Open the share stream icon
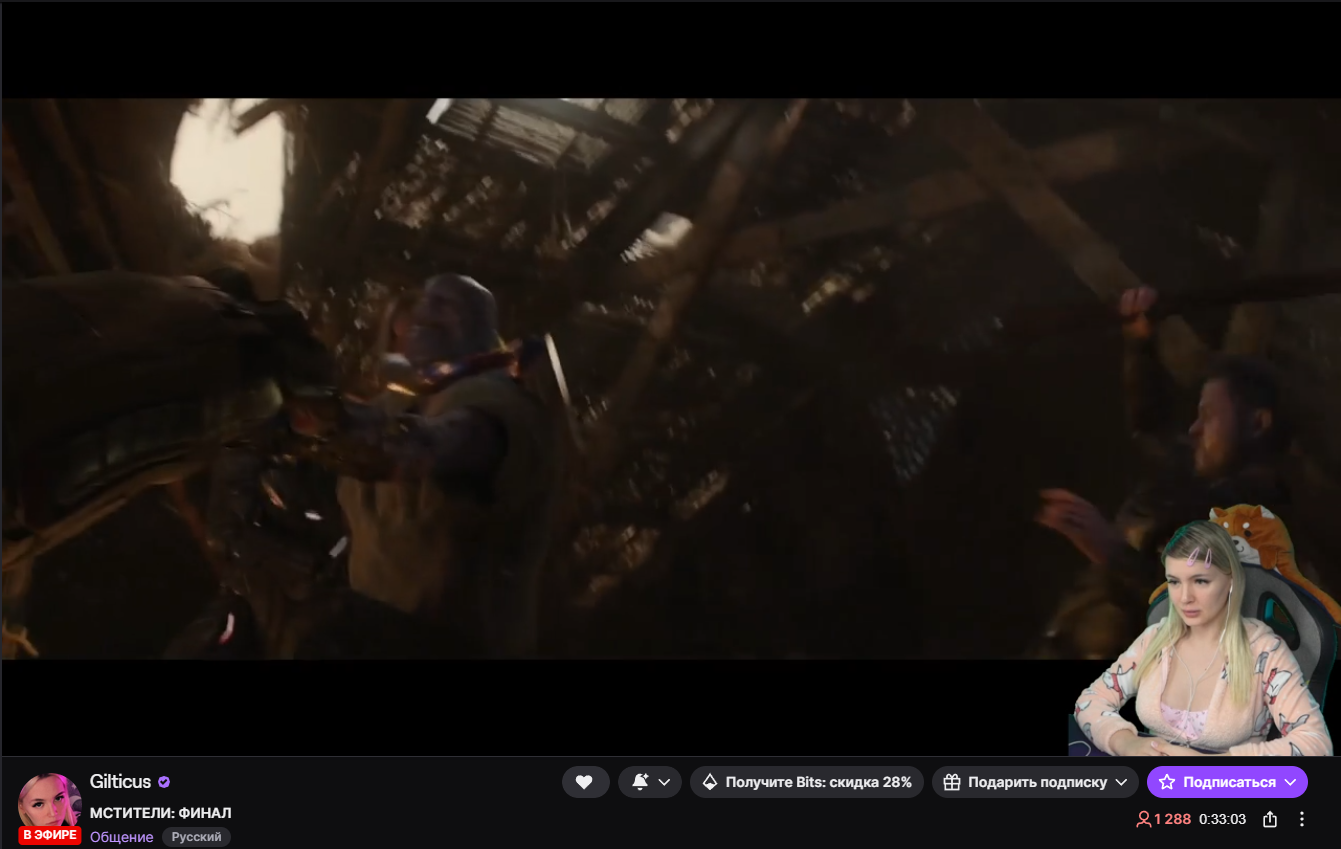 pos(1270,819)
